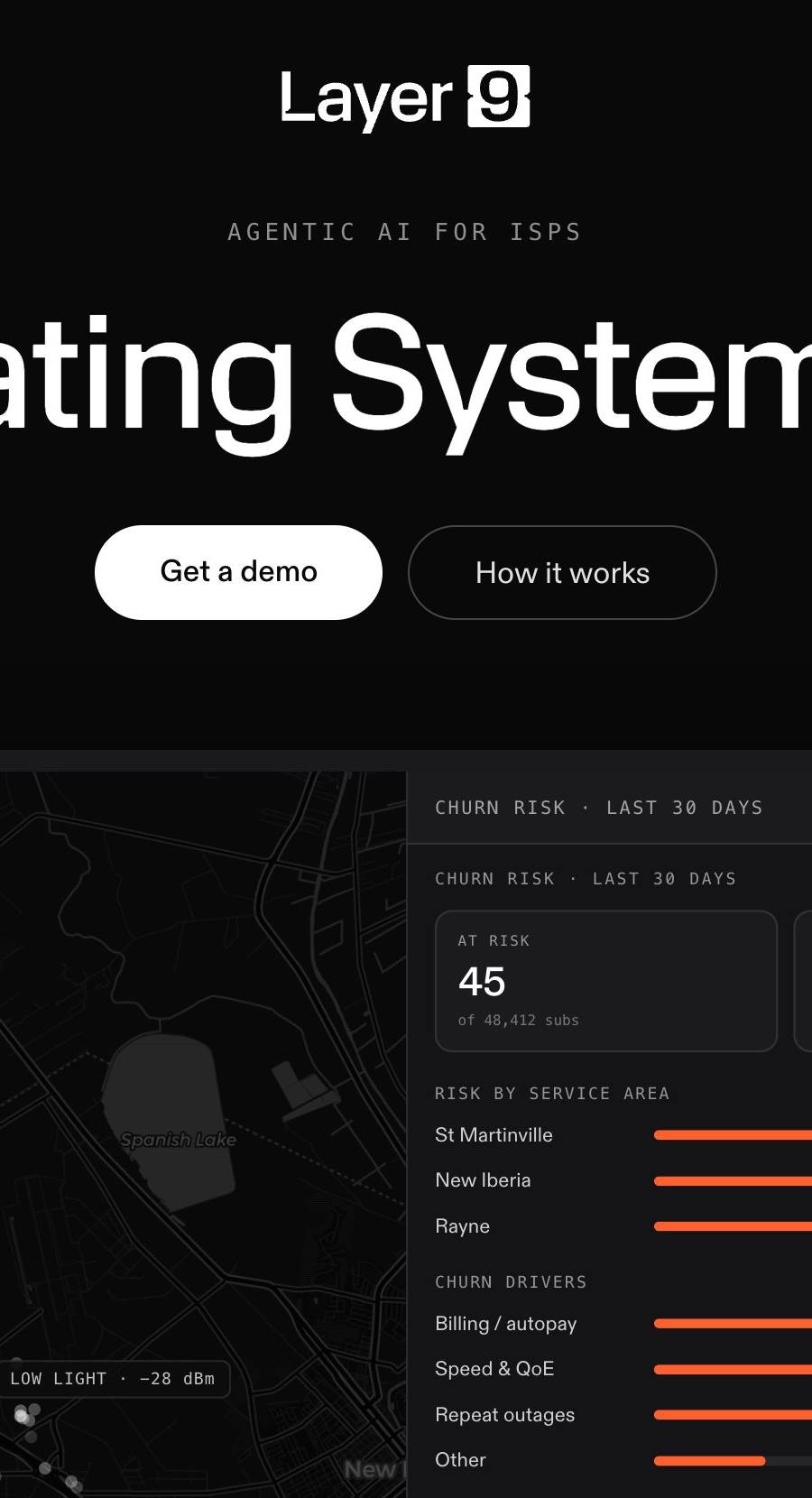Select the Repeat outages label

(x=504, y=1415)
